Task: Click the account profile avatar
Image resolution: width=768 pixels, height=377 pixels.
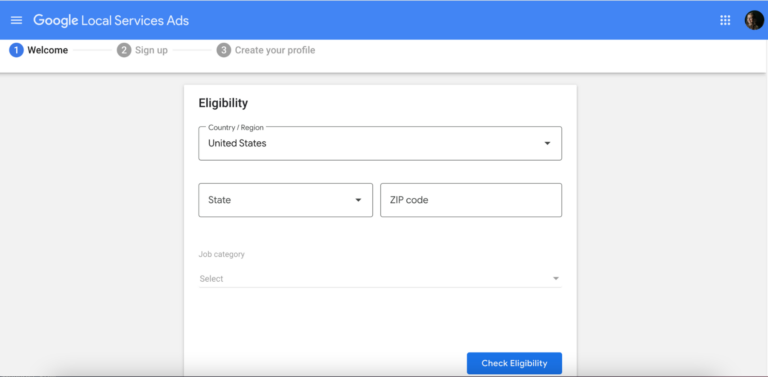Action: pos(754,20)
